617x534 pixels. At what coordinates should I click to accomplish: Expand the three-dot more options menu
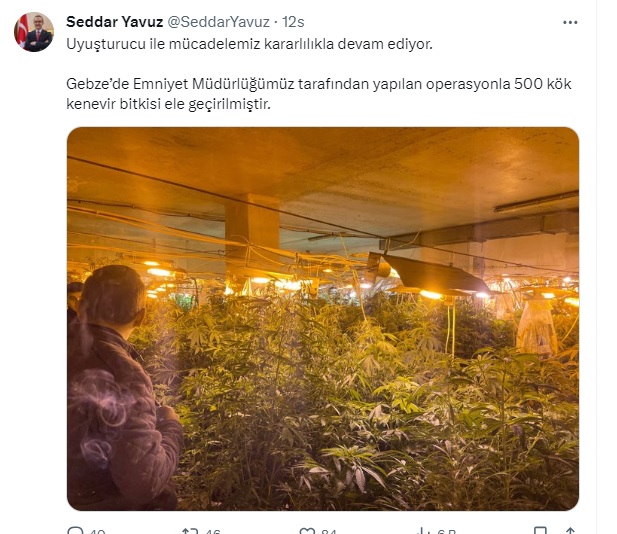570,22
